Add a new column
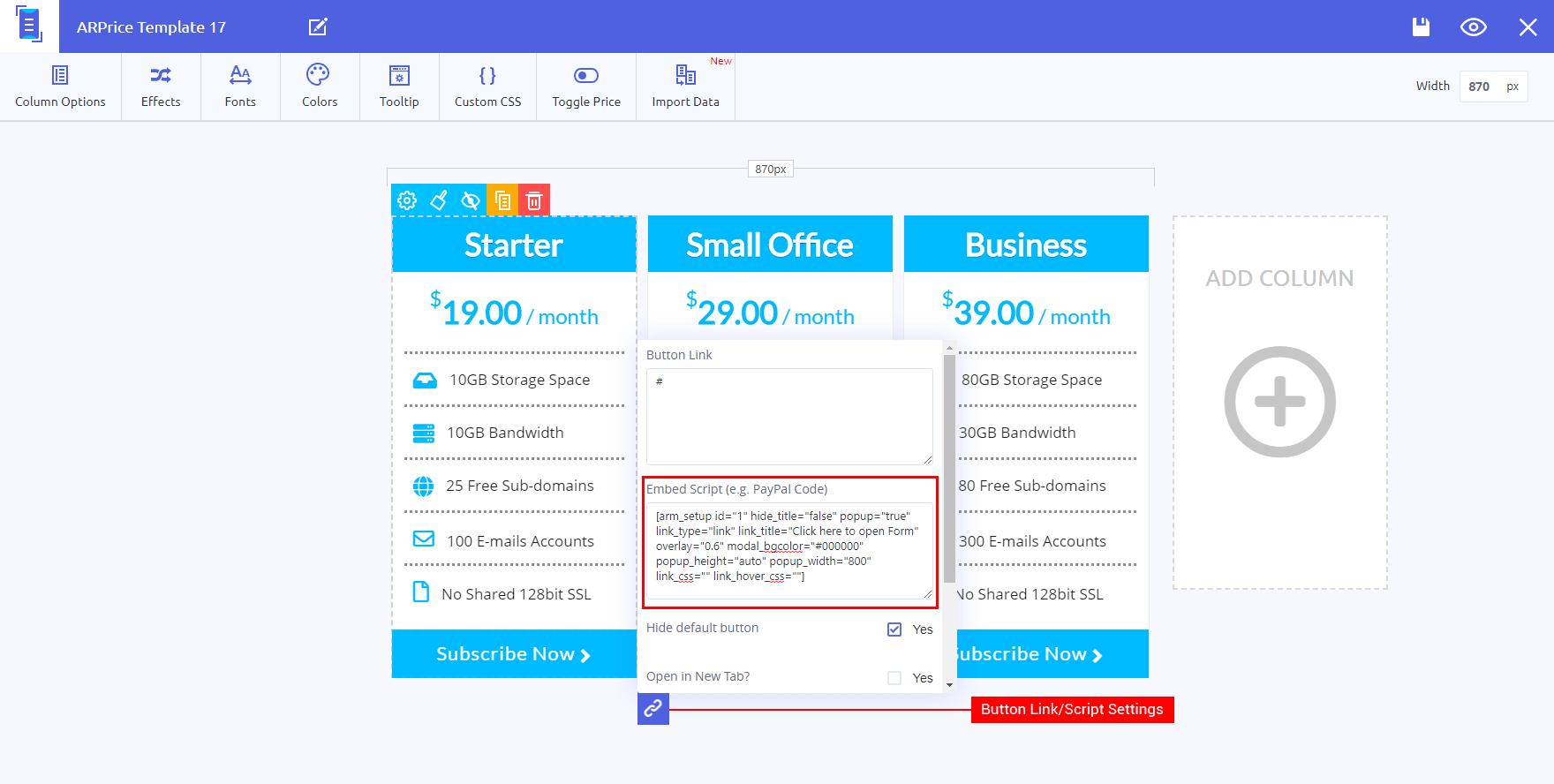 tap(1280, 403)
